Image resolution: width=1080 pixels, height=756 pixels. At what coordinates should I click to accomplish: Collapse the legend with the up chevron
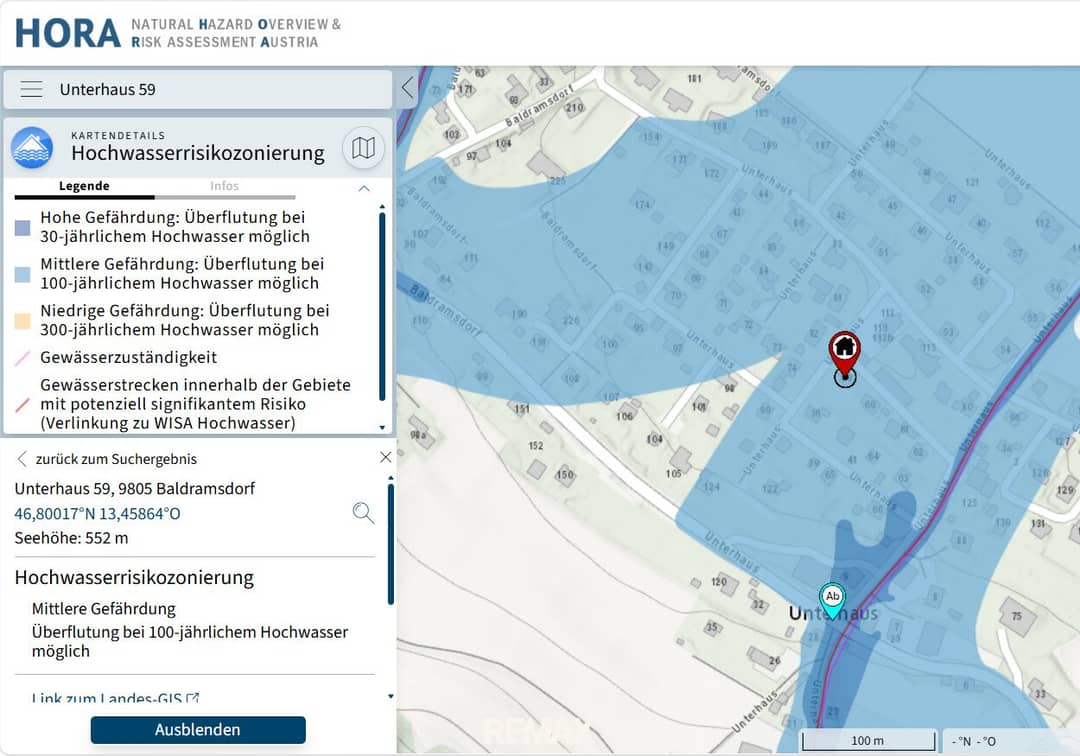pos(364,188)
